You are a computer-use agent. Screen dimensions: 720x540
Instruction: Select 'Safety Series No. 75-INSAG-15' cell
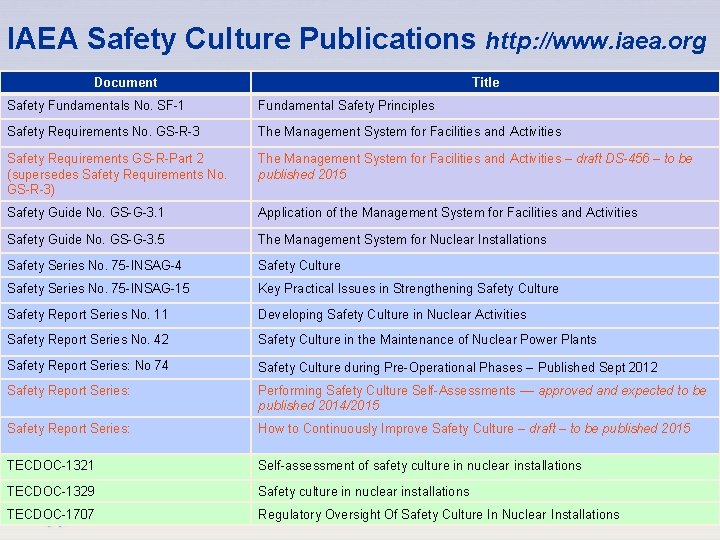click(x=125, y=289)
